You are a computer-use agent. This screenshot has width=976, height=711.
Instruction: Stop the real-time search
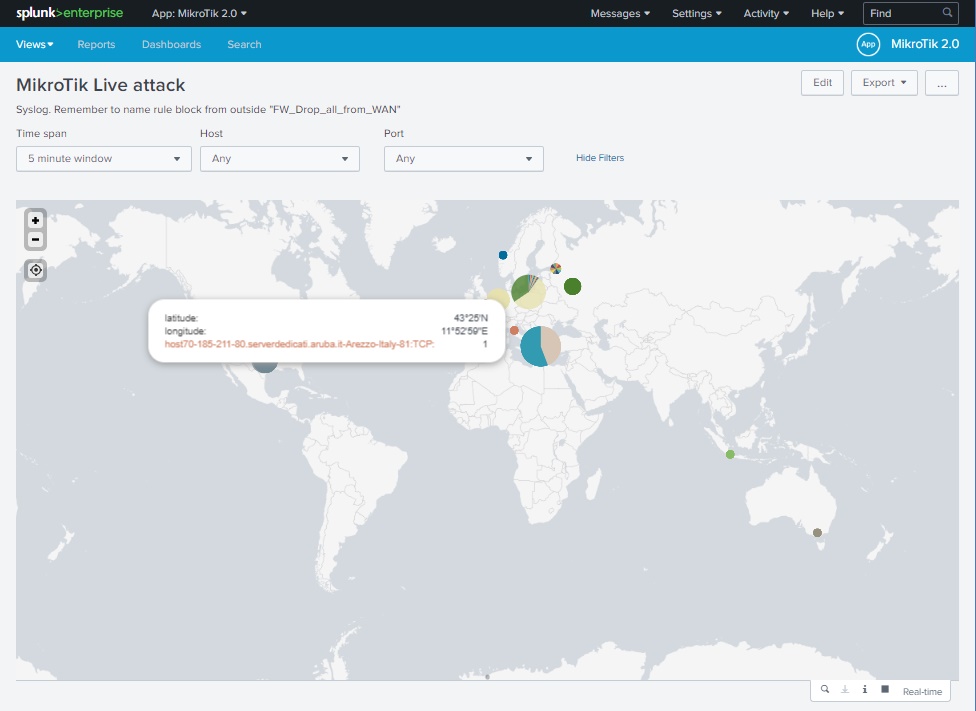pos(885,690)
